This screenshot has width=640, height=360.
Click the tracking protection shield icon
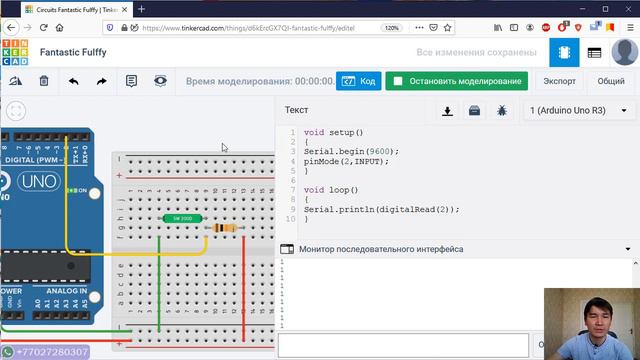coord(110,28)
